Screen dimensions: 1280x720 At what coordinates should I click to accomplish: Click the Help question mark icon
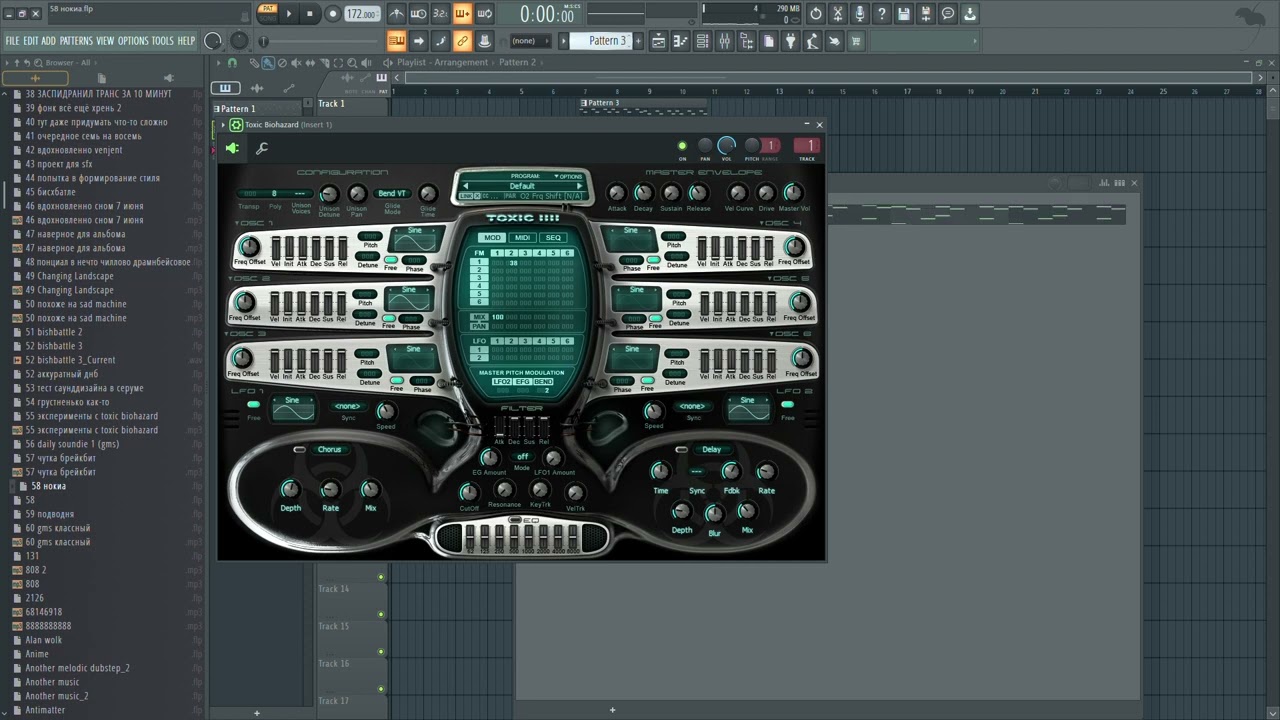[882, 14]
